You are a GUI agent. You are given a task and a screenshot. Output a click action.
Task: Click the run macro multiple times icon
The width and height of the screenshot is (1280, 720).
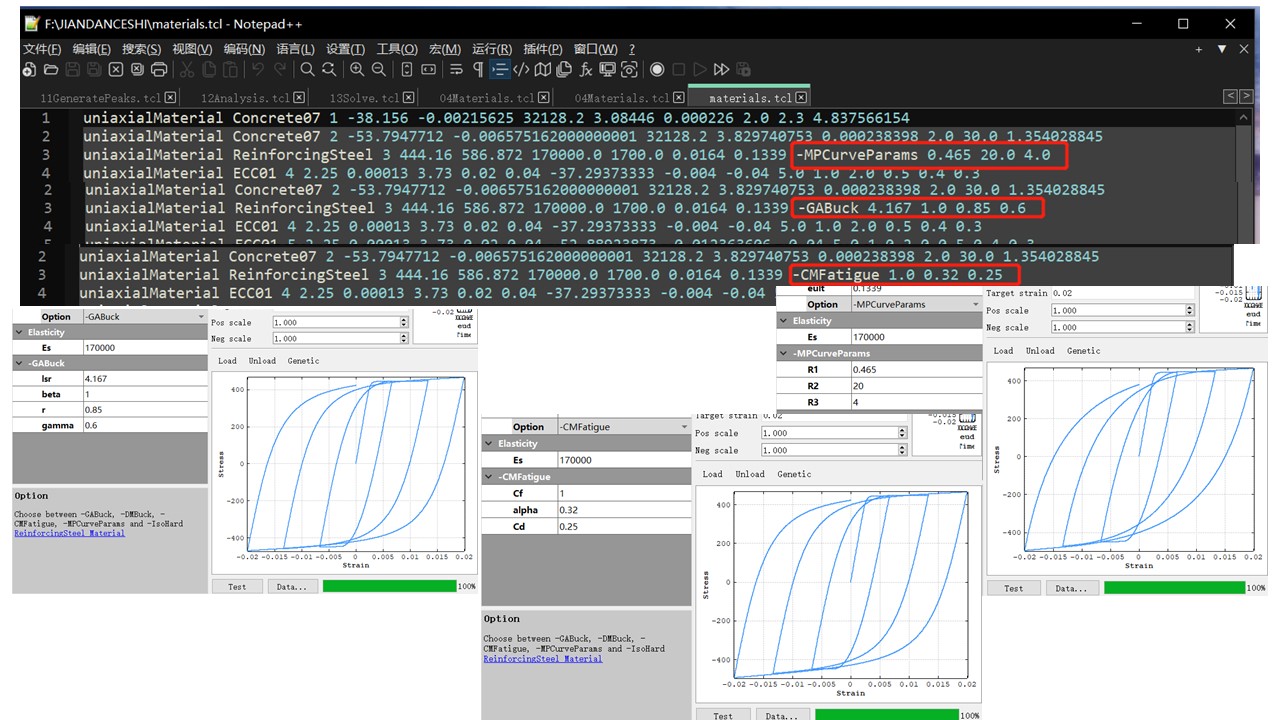[722, 69]
